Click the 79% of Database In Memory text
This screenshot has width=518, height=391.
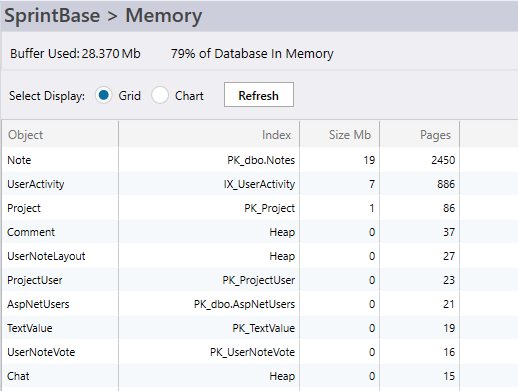click(252, 53)
